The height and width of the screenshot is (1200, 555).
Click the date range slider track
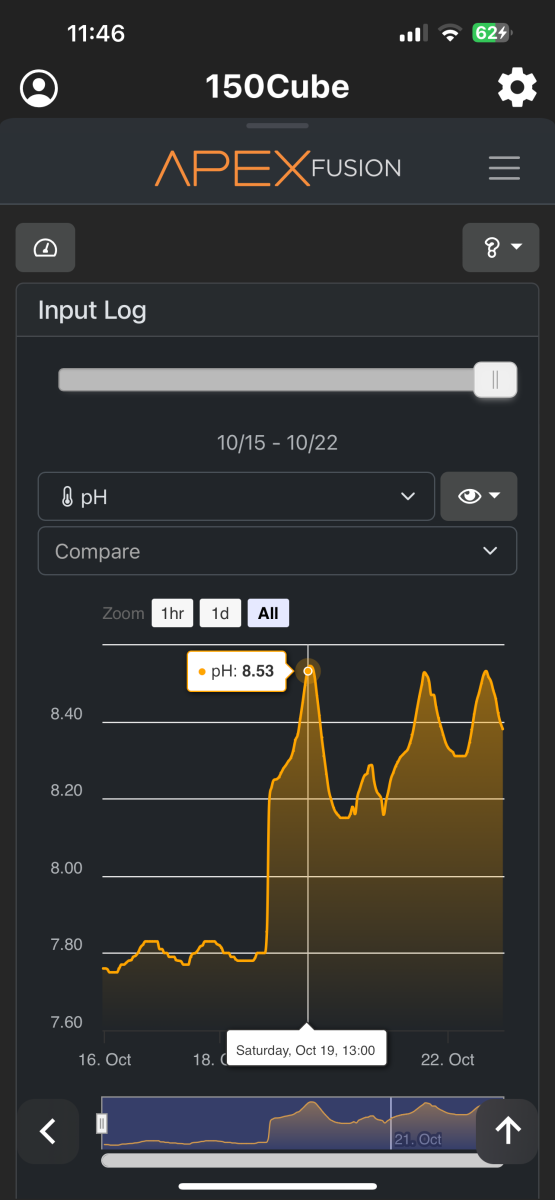267,380
